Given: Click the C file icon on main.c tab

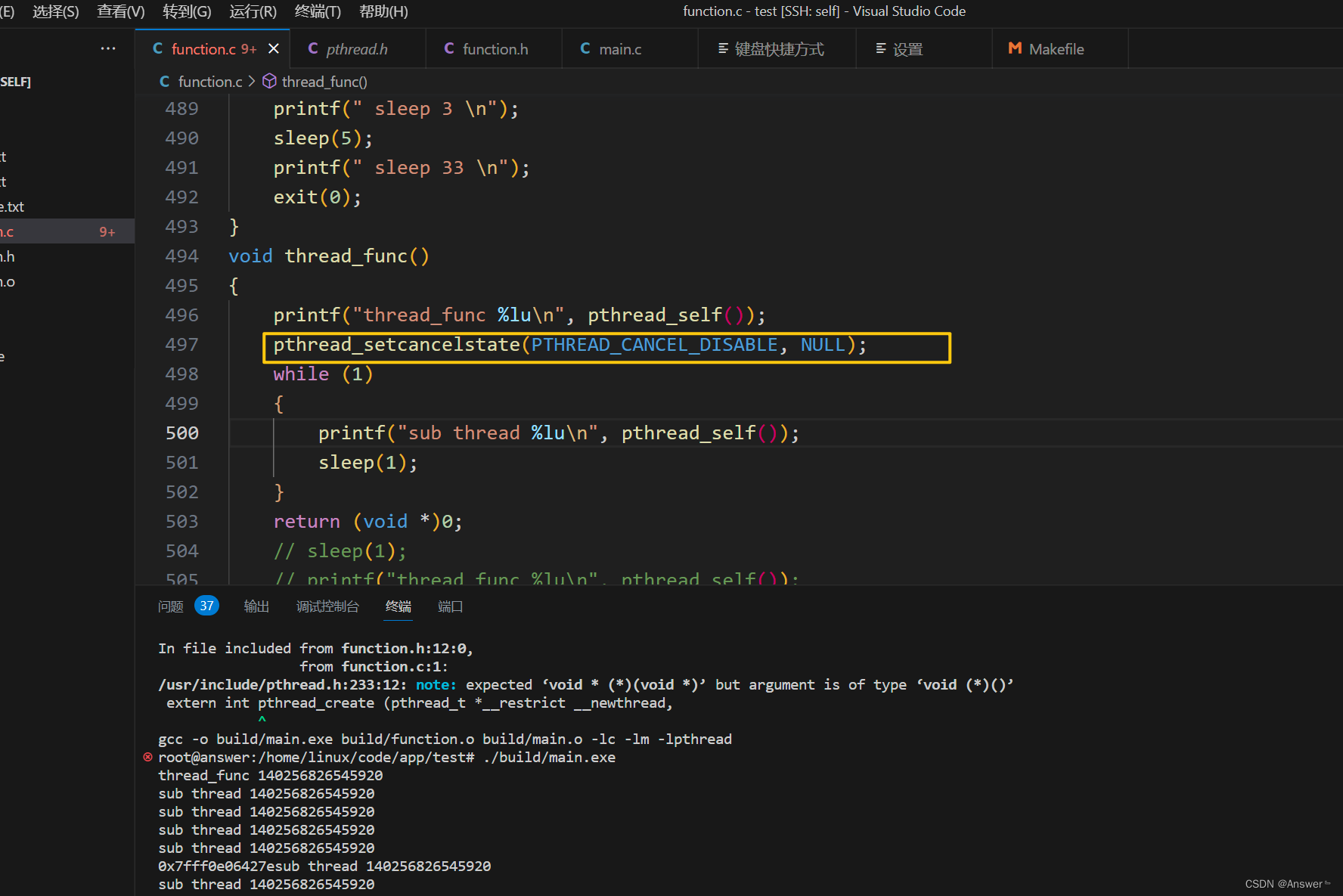Looking at the screenshot, I should tap(585, 48).
